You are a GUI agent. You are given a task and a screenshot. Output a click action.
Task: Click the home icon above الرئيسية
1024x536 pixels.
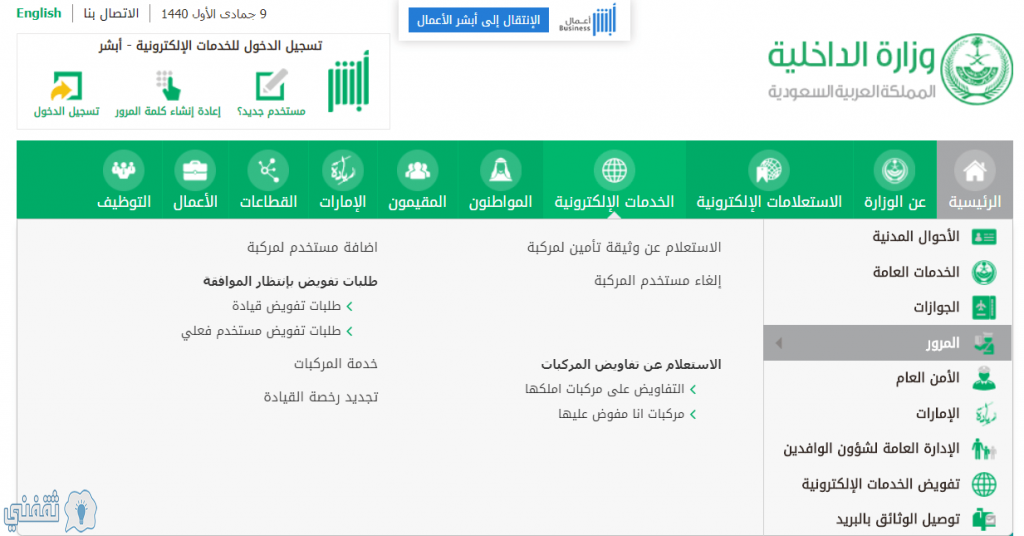974,170
